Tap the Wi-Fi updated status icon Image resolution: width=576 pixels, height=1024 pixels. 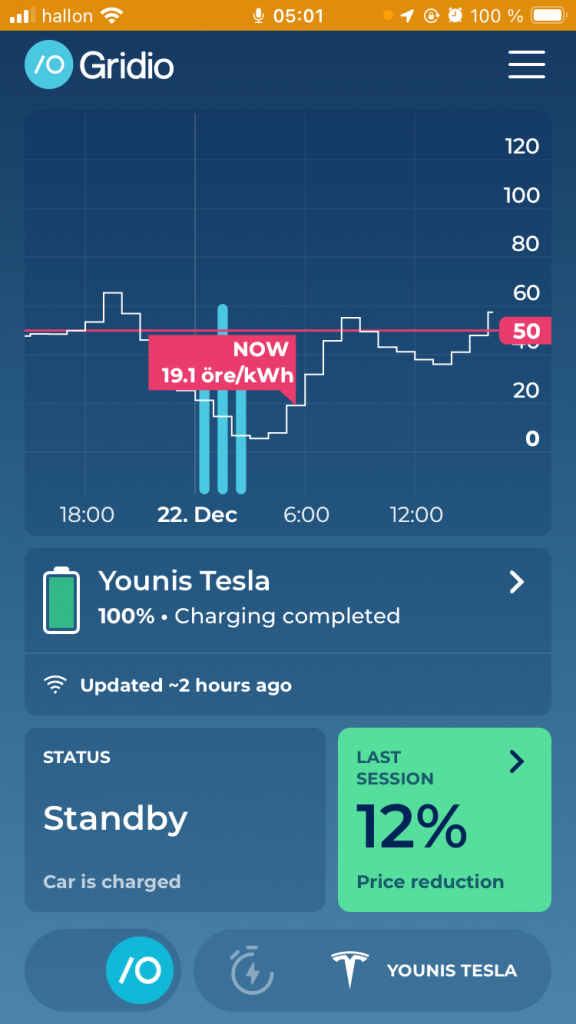56,685
